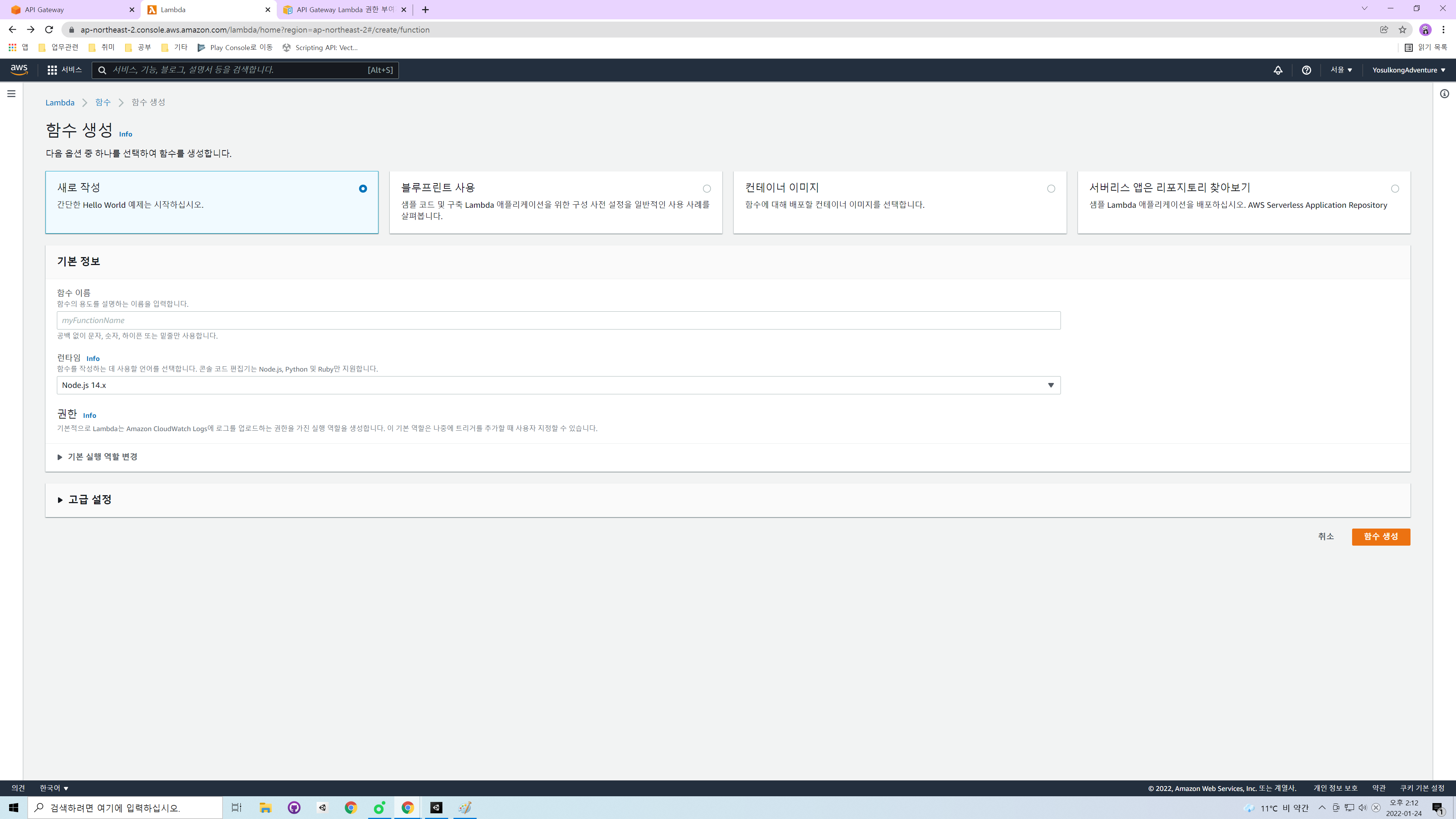This screenshot has height=819, width=1456.
Task: Open the Chrome profile avatar
Action: click(1425, 30)
